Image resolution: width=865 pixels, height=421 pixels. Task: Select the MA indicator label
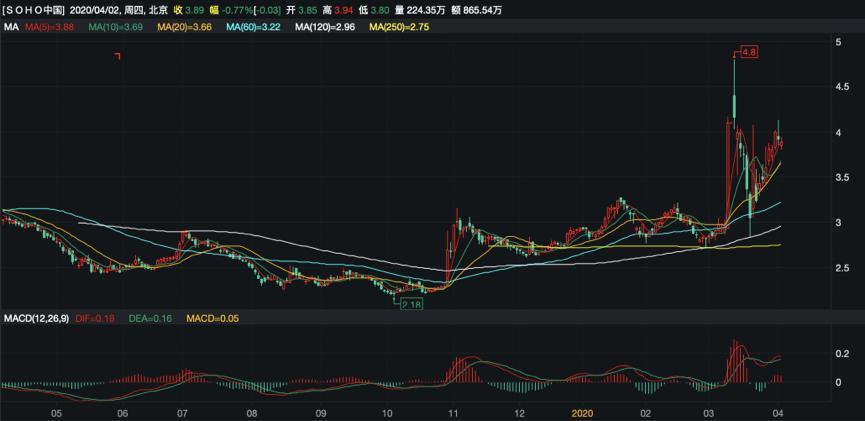coord(12,26)
